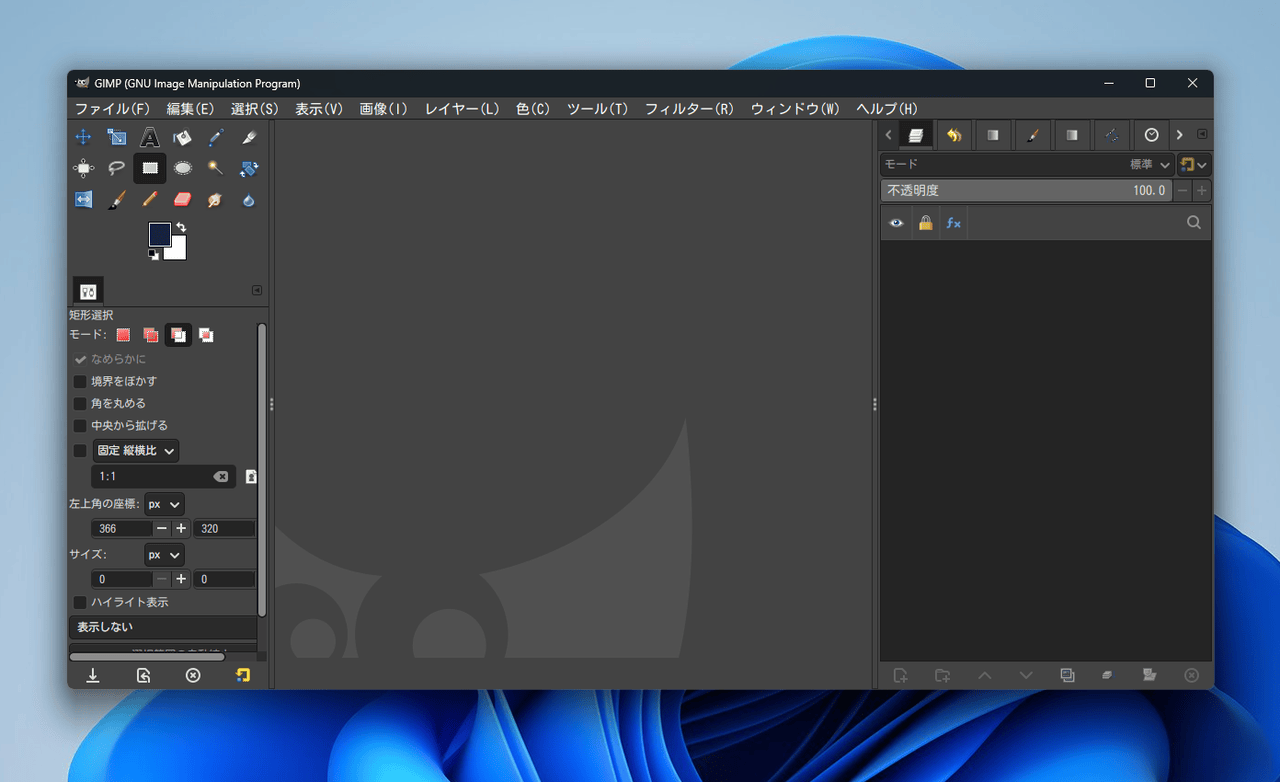Screen dimensions: 1280x782
Task: Decrease X position value 366
Action: [x=162, y=528]
